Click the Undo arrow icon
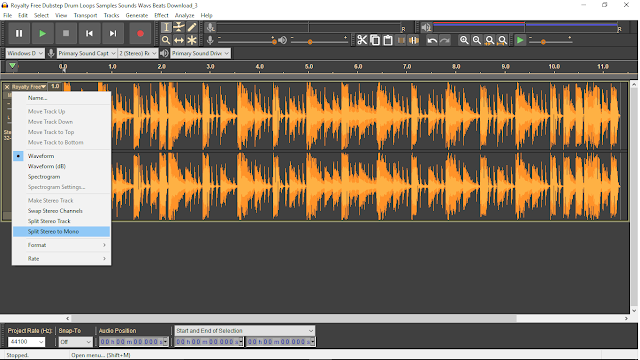Viewport: 640px width, 360px height. pyautogui.click(x=432, y=40)
